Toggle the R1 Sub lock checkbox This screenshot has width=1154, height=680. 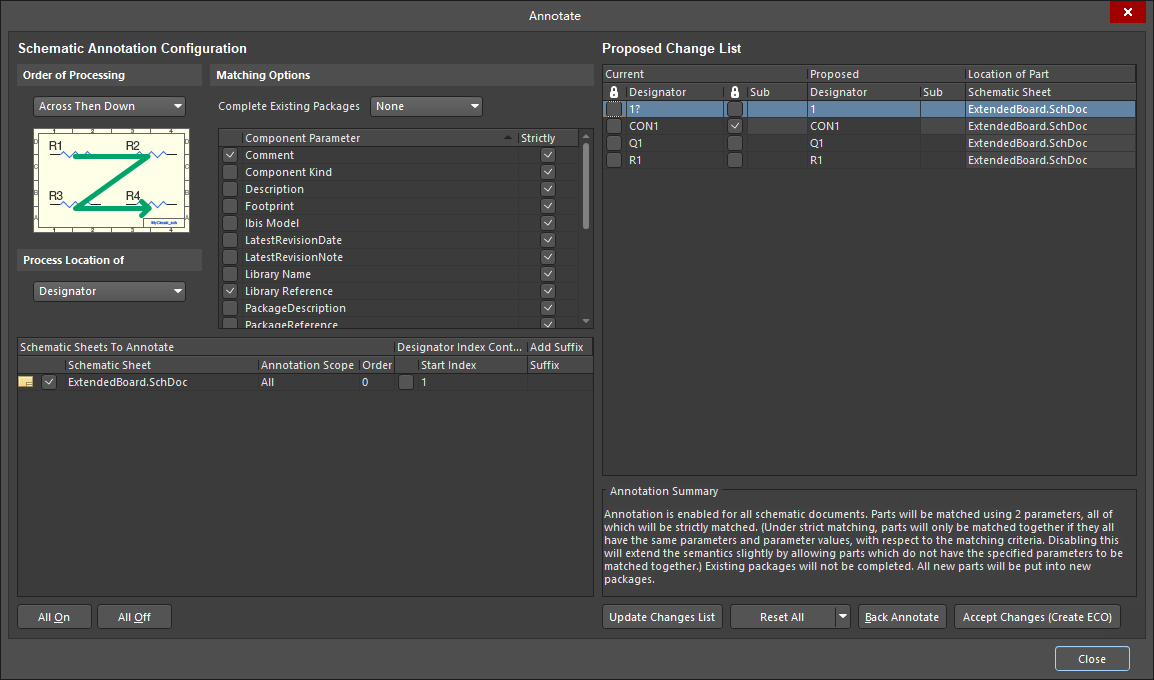[x=734, y=160]
